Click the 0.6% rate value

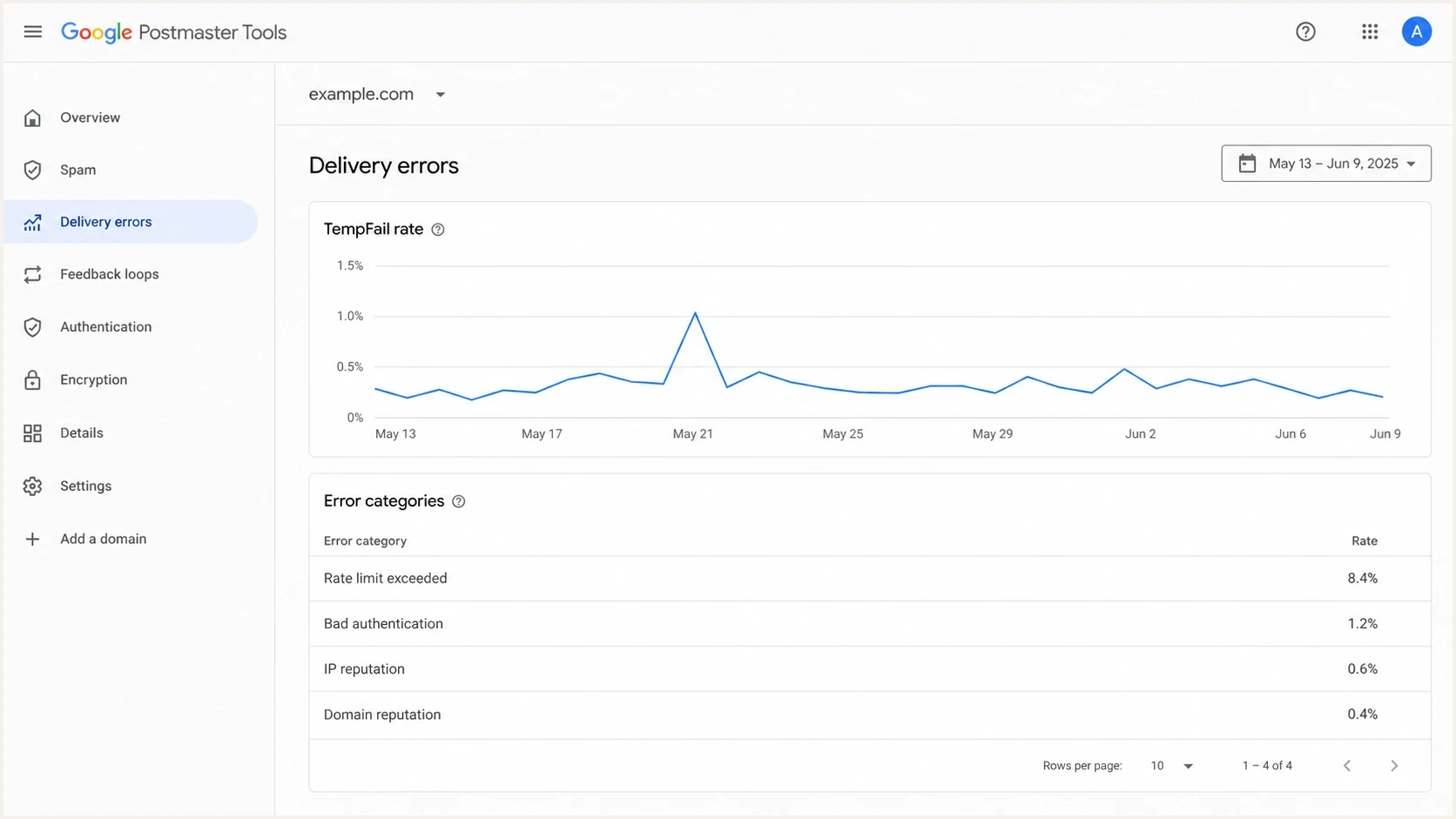pos(1363,669)
